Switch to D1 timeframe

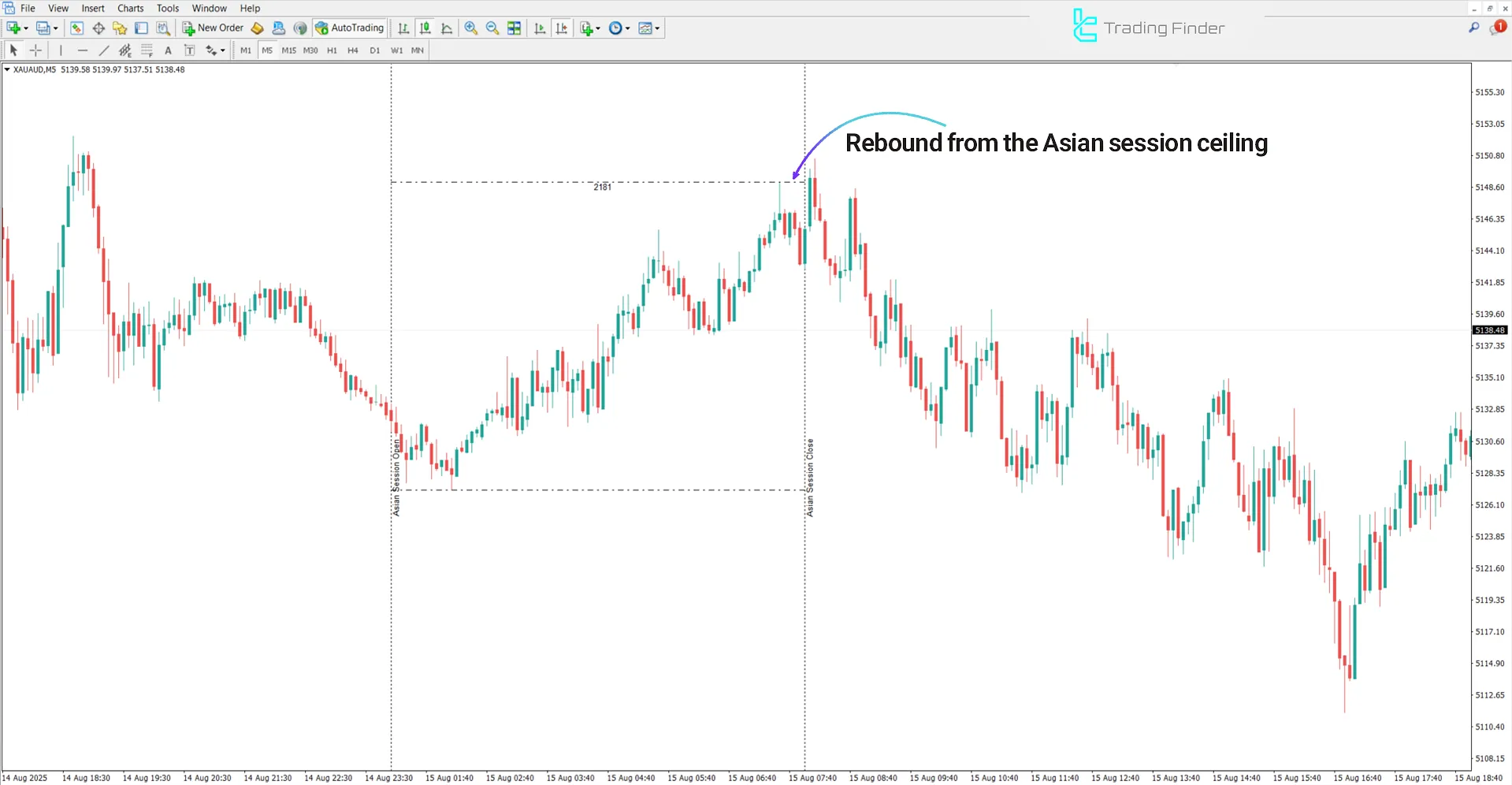click(375, 50)
